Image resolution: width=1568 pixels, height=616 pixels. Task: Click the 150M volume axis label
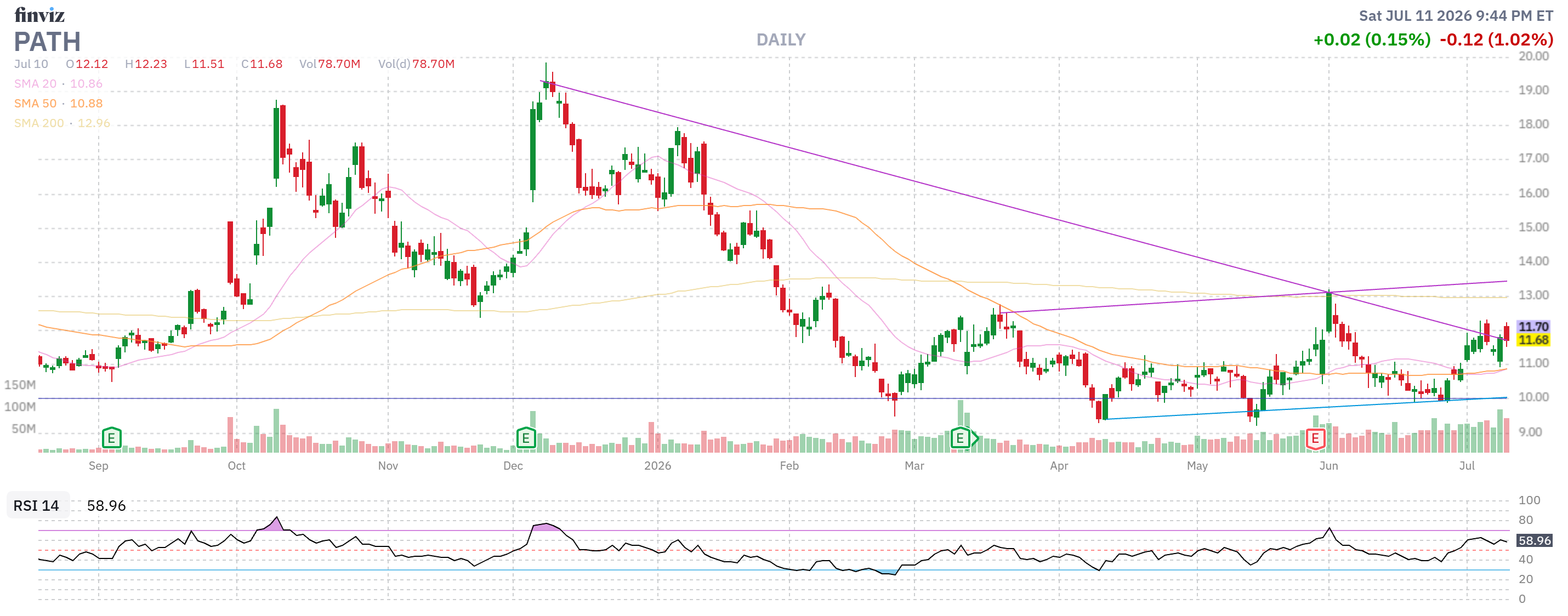[x=20, y=385]
